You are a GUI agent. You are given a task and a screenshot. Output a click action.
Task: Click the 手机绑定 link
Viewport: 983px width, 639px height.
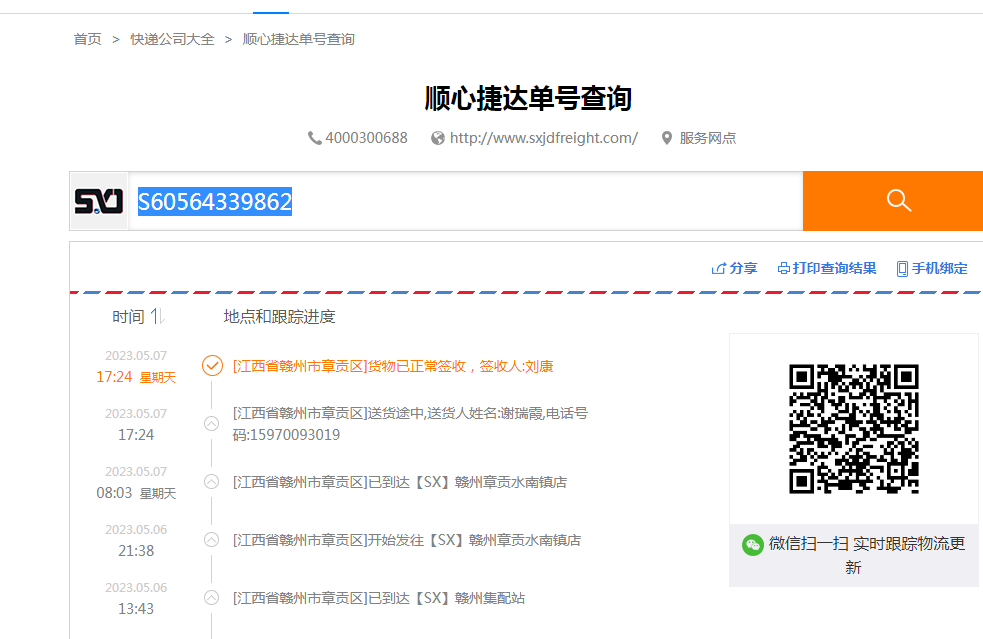pyautogui.click(x=939, y=268)
